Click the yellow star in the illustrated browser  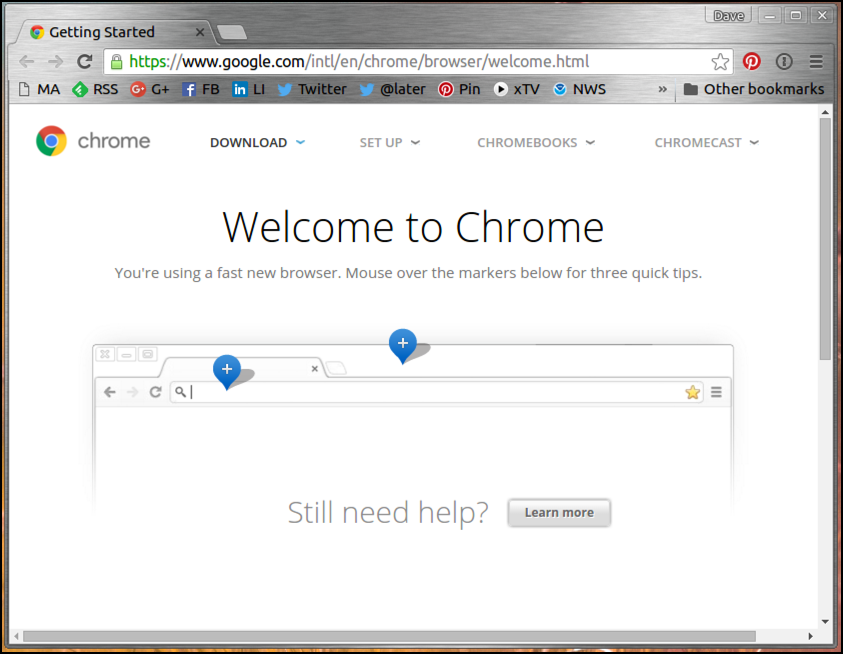click(692, 392)
